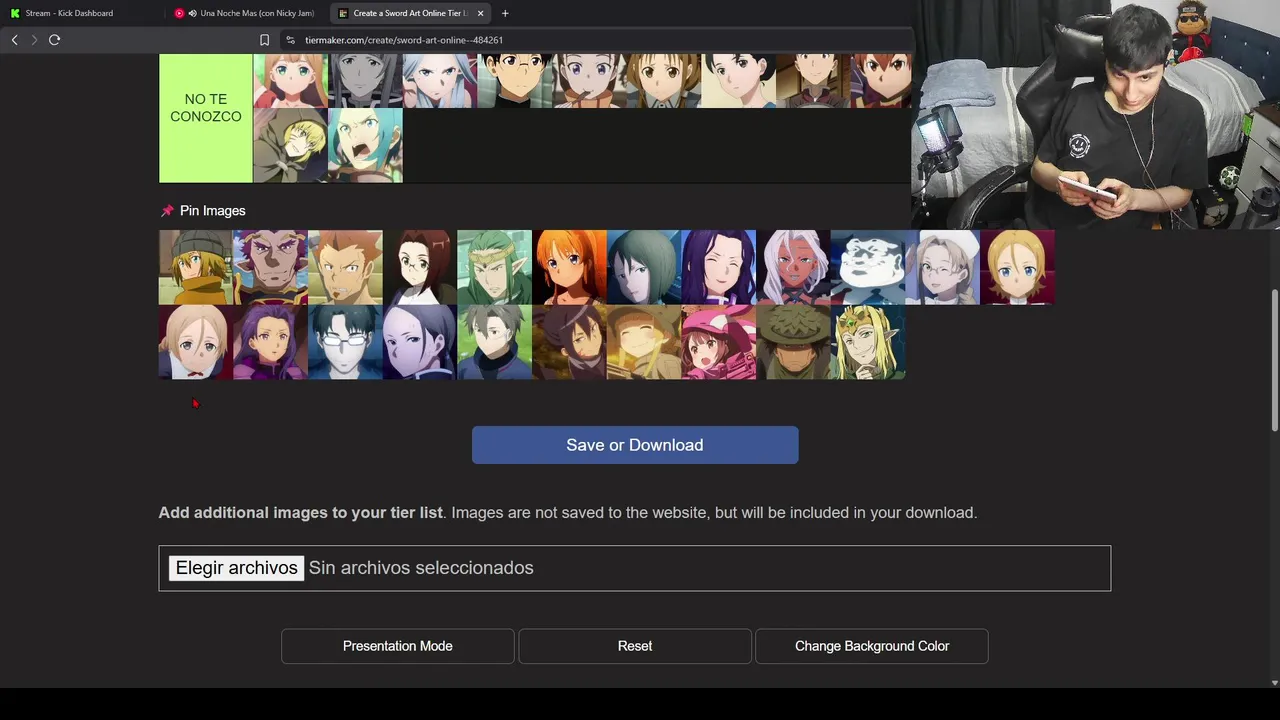Select the woman with the white nurse cap and glasses
Screen dimensions: 1280x720
click(942, 267)
